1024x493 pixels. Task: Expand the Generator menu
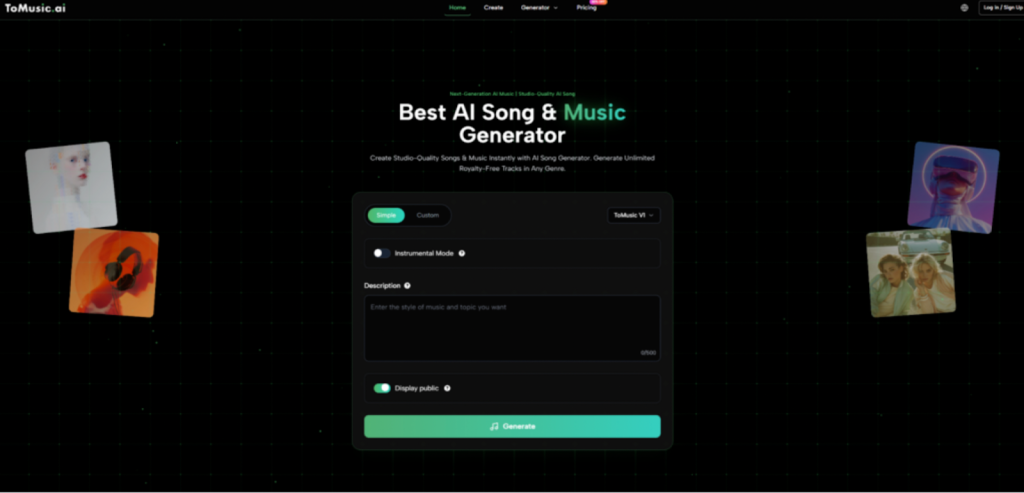(539, 8)
